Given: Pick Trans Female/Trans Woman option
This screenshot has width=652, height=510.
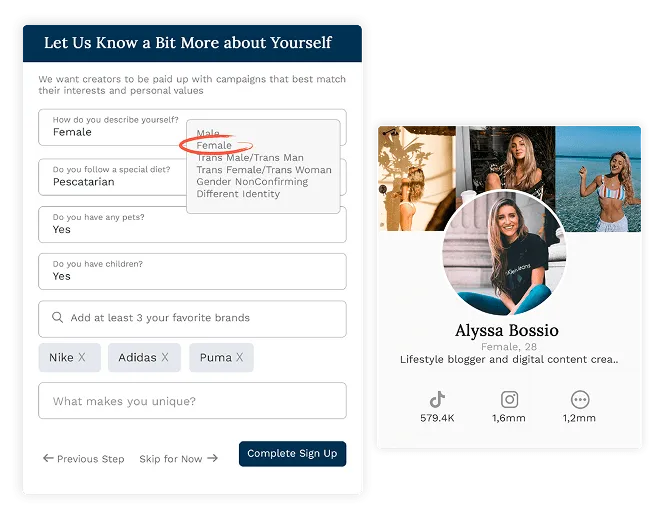Looking at the screenshot, I should pos(264,170).
